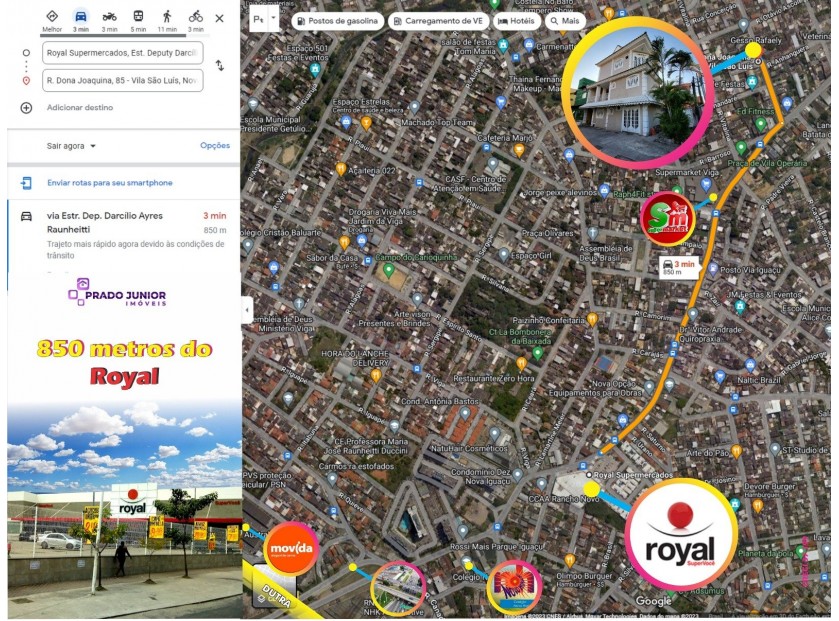Click the Royal Supermercados origin marker on map
This screenshot has height=621, width=839.
(x=589, y=474)
